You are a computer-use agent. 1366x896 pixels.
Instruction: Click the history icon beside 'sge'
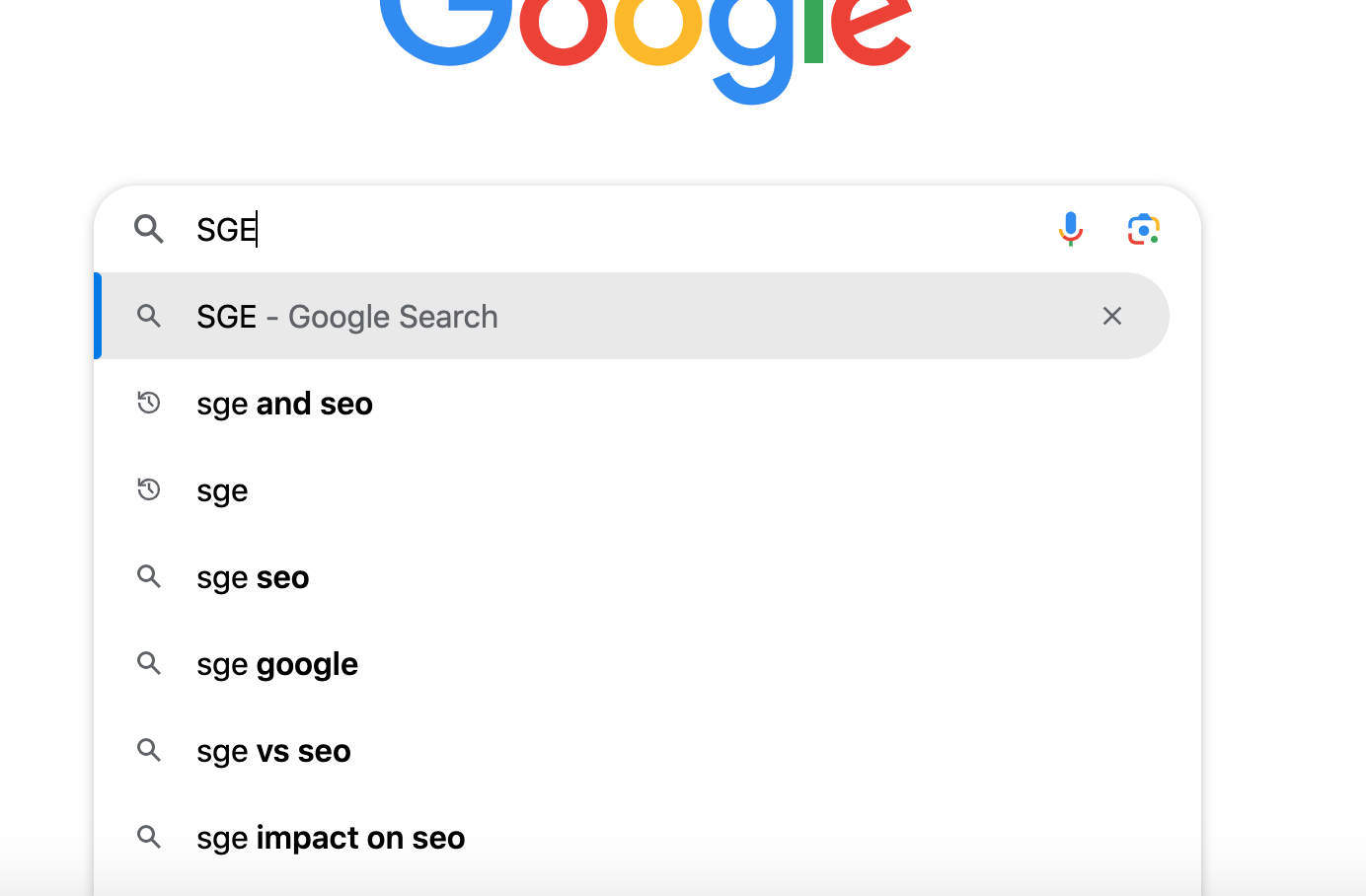coord(148,488)
